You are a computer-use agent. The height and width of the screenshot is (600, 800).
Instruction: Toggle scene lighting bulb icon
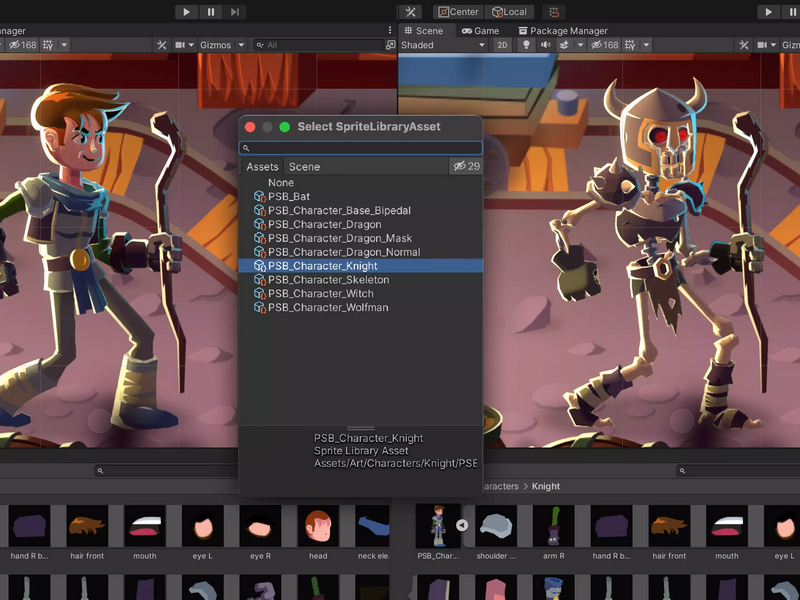coord(527,45)
